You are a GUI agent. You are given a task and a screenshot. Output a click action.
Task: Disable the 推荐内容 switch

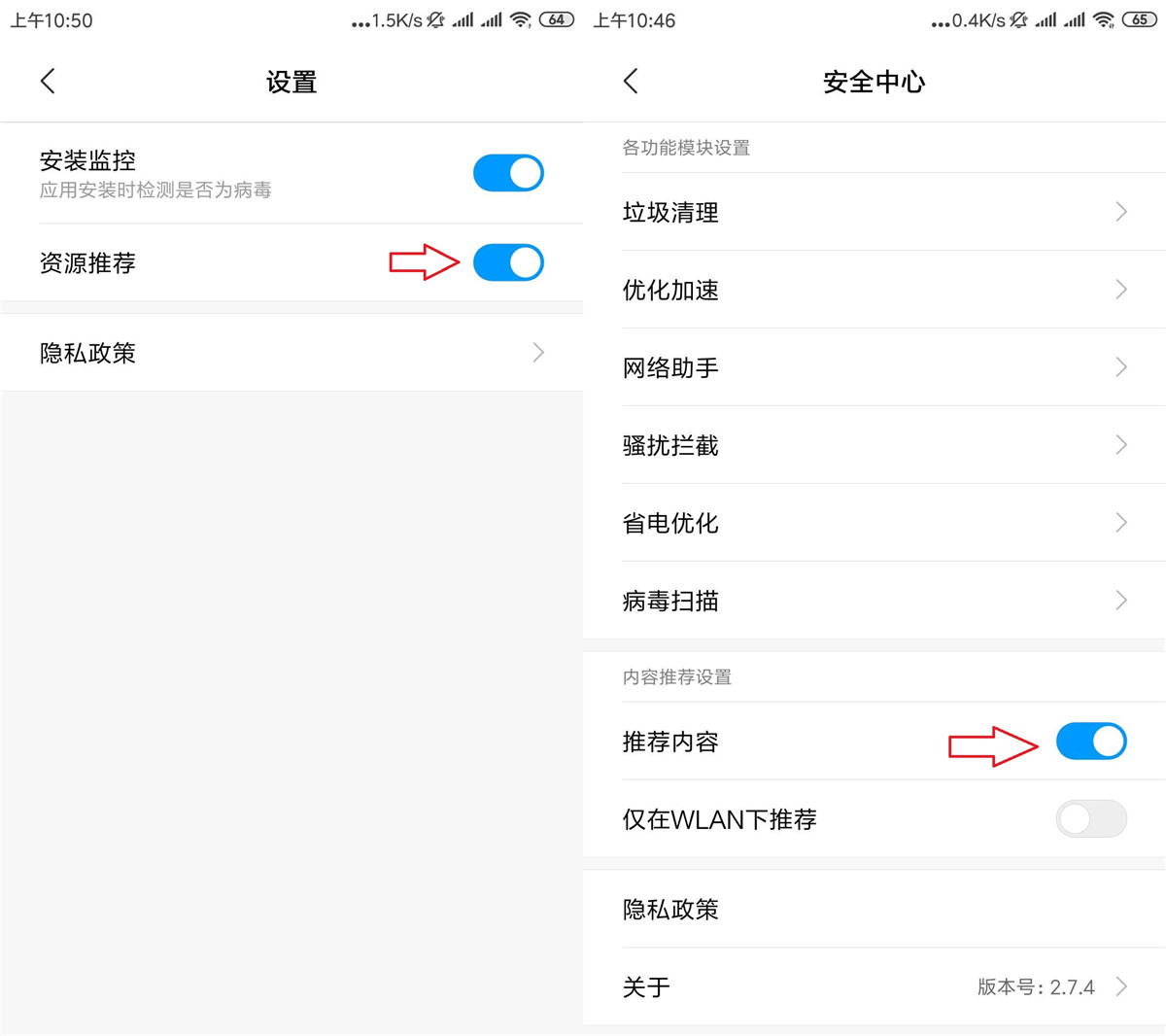(1091, 741)
